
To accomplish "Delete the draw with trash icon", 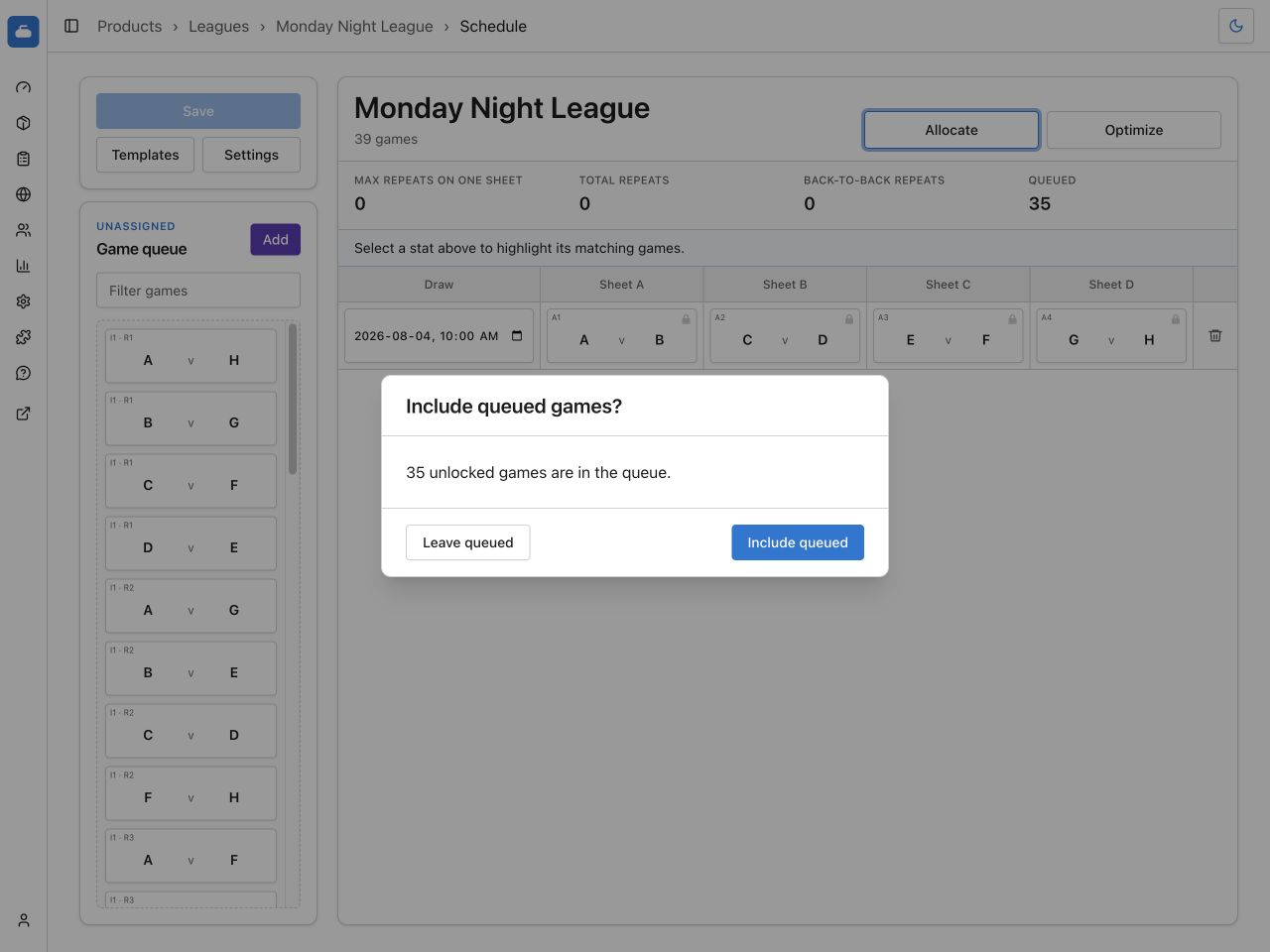I will [x=1215, y=335].
